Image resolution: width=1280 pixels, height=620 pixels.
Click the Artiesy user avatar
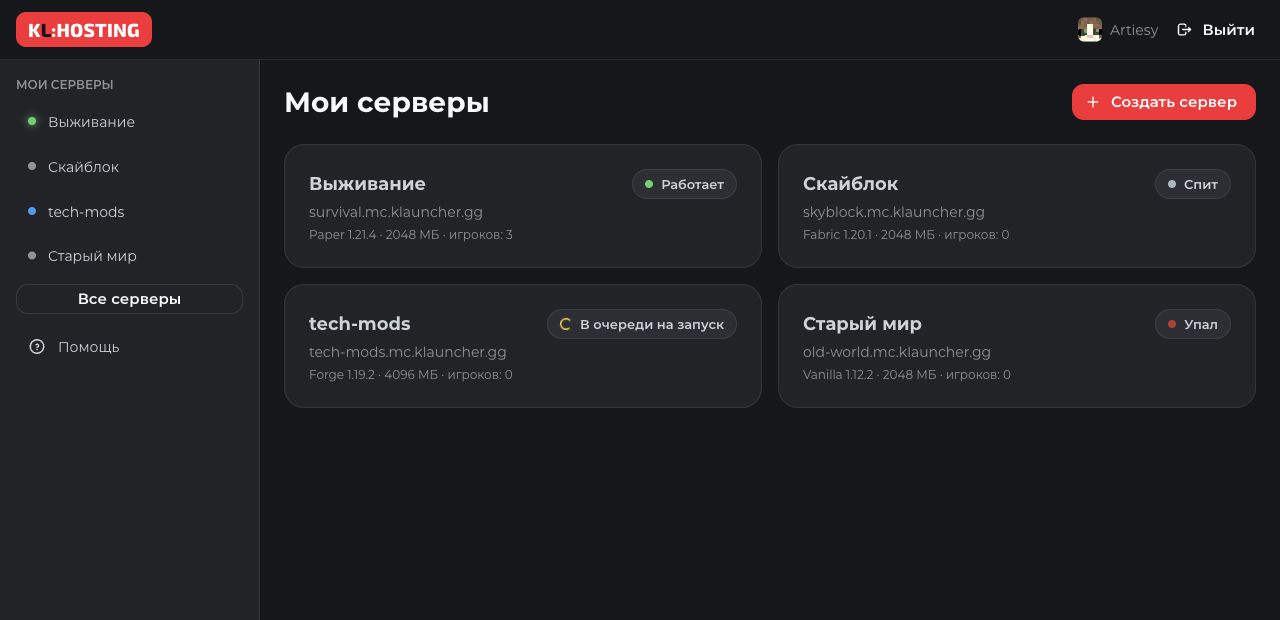(x=1090, y=30)
